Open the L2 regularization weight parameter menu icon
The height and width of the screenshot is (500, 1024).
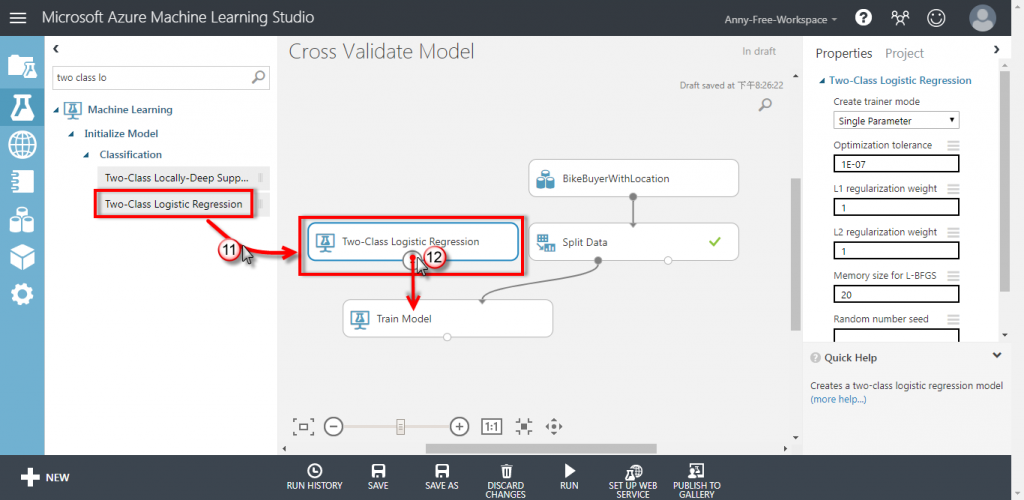[953, 232]
